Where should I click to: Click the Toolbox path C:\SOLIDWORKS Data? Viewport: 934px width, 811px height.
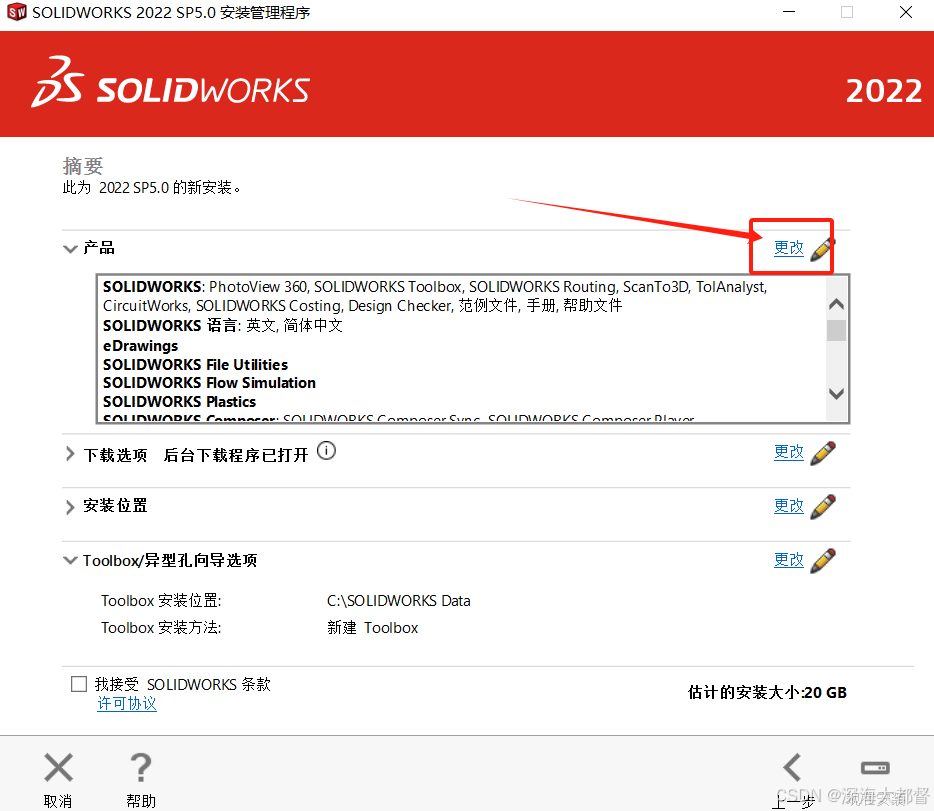click(398, 601)
